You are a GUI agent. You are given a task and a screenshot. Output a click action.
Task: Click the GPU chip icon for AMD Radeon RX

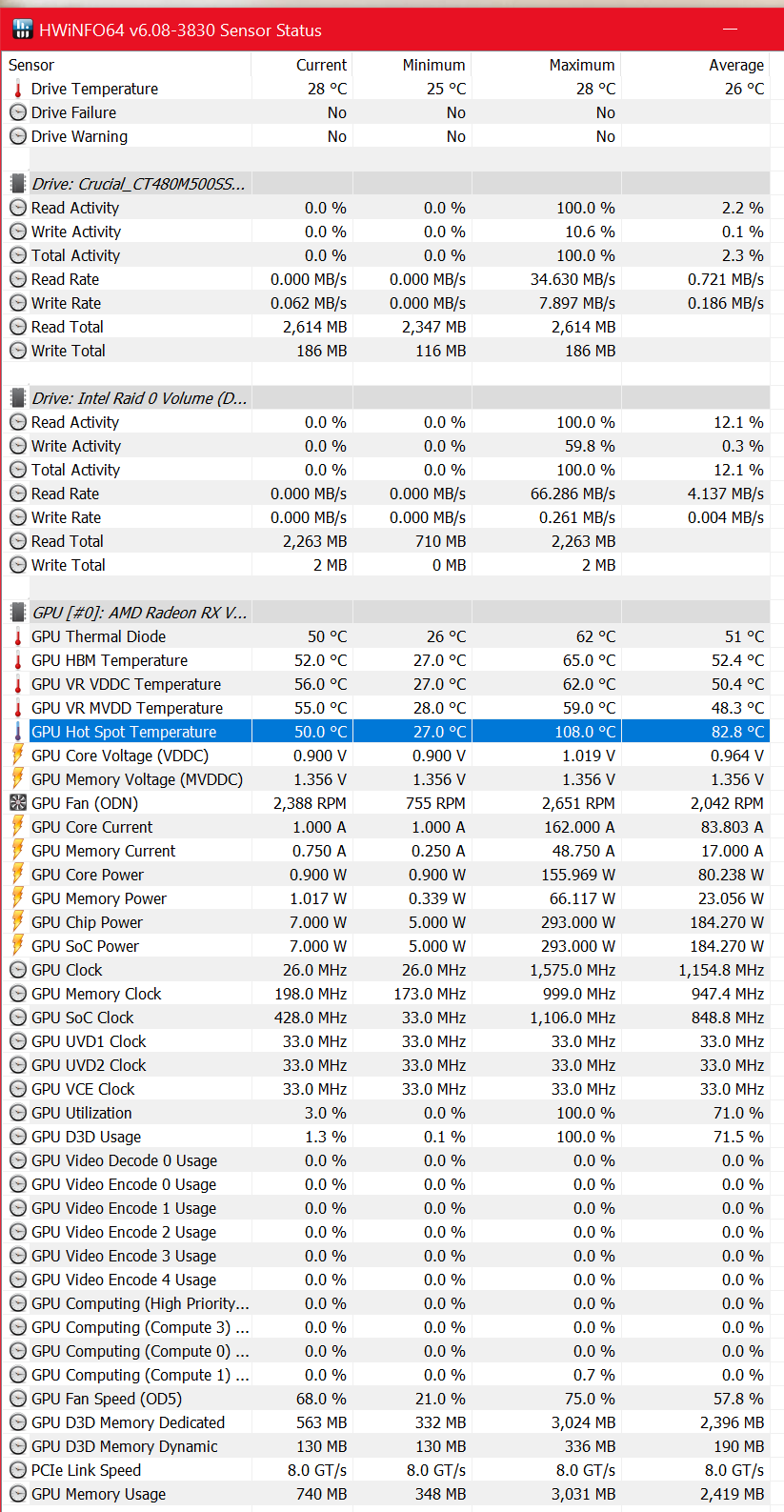click(18, 613)
